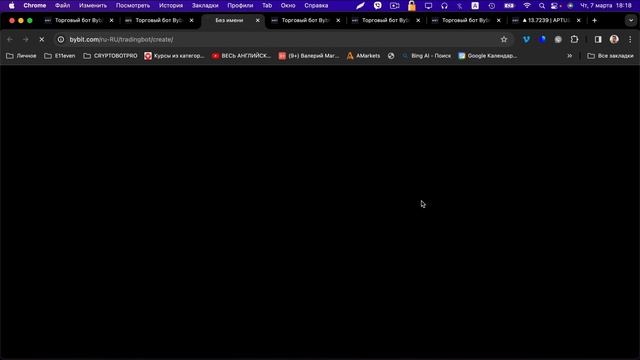The height and width of the screenshot is (360, 640).
Task: Open the (9+) Валерий bookmark
Action: pos(309,56)
